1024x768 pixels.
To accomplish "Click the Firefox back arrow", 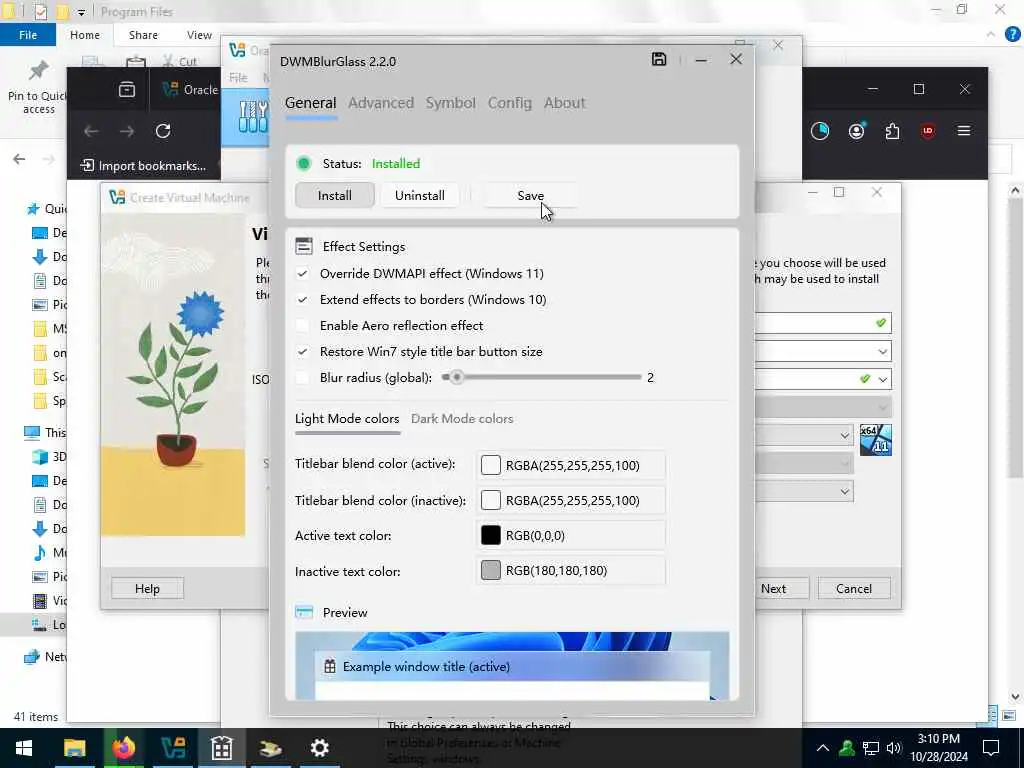I will coord(91,131).
